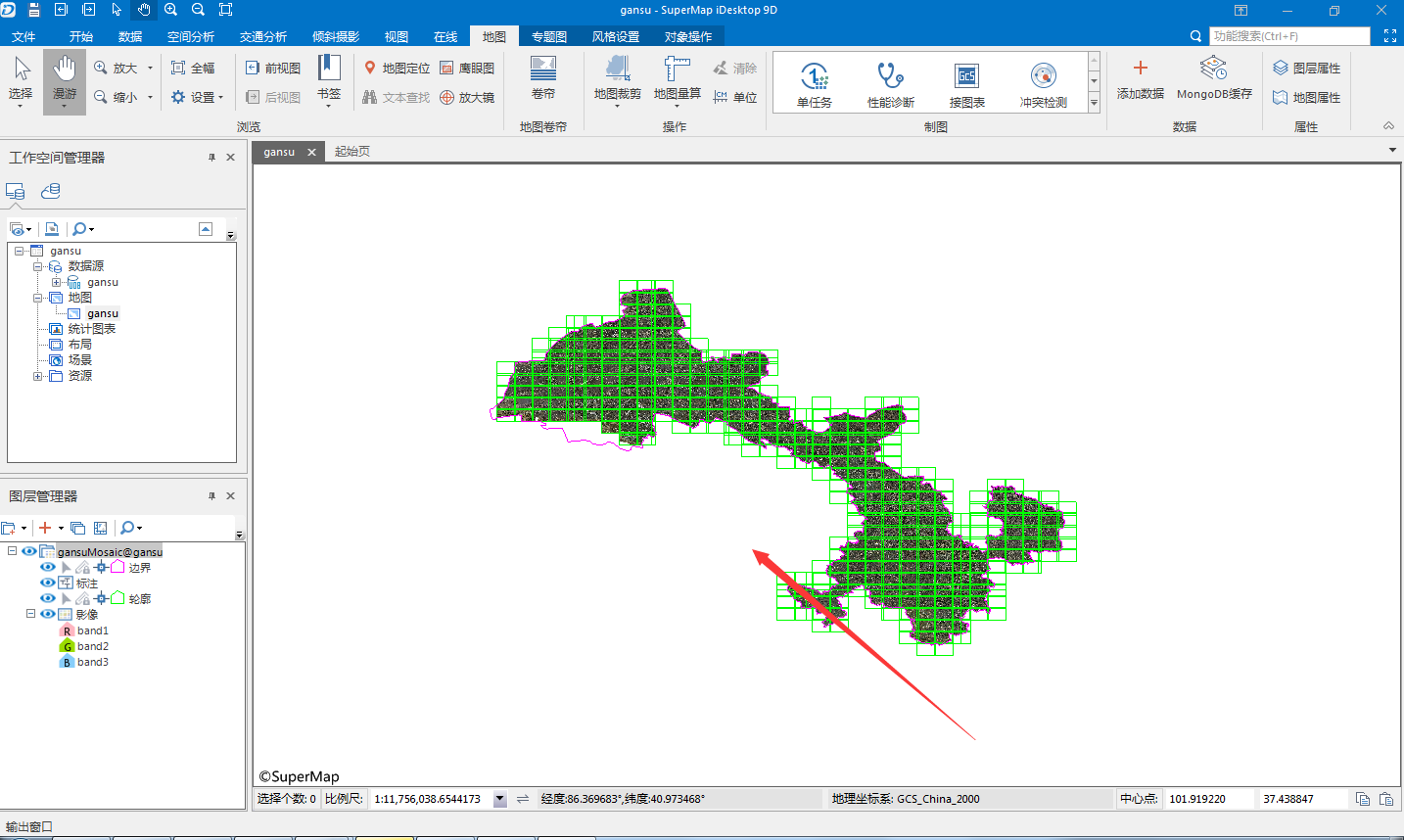Click the 放大 zoom-in tool
1404x840 pixels.
tap(117, 68)
